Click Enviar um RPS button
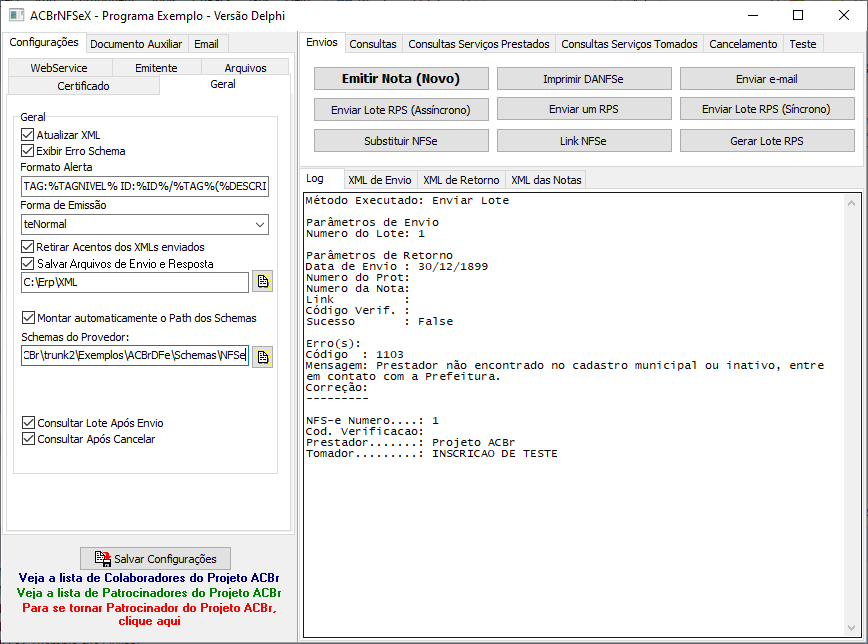The image size is (868, 644). (583, 109)
